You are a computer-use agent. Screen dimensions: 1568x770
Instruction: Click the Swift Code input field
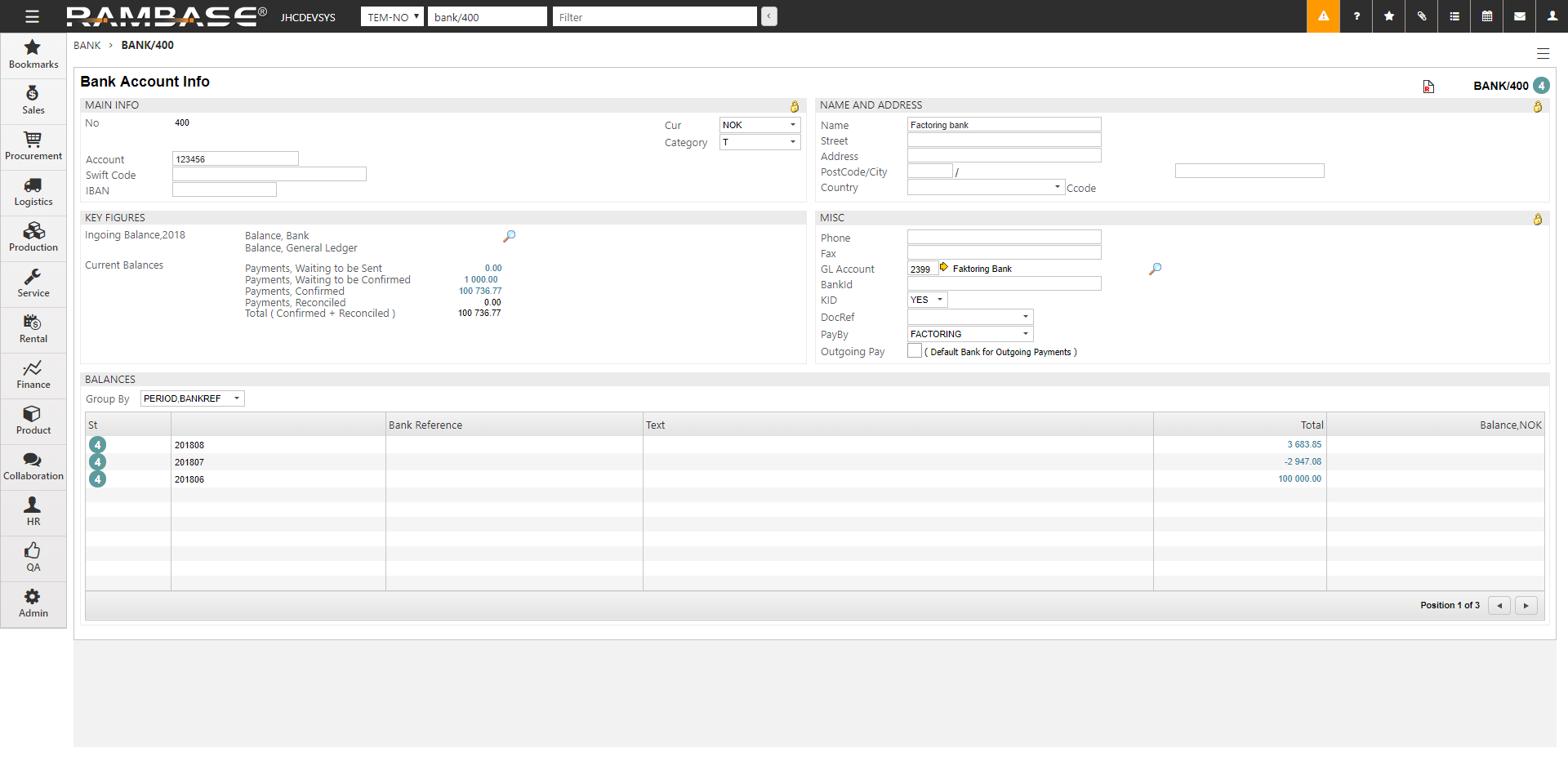[x=269, y=175]
